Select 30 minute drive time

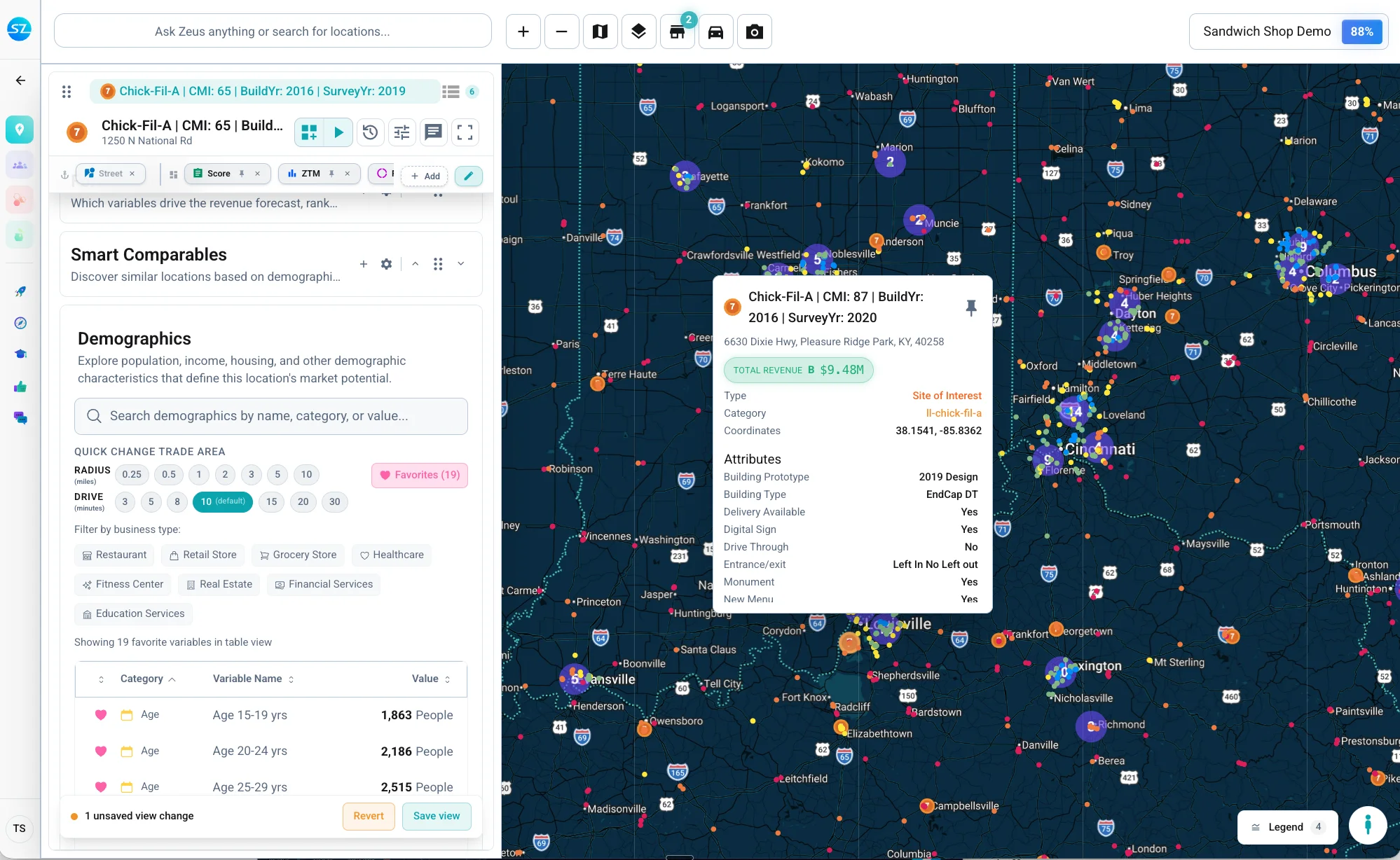(x=335, y=501)
